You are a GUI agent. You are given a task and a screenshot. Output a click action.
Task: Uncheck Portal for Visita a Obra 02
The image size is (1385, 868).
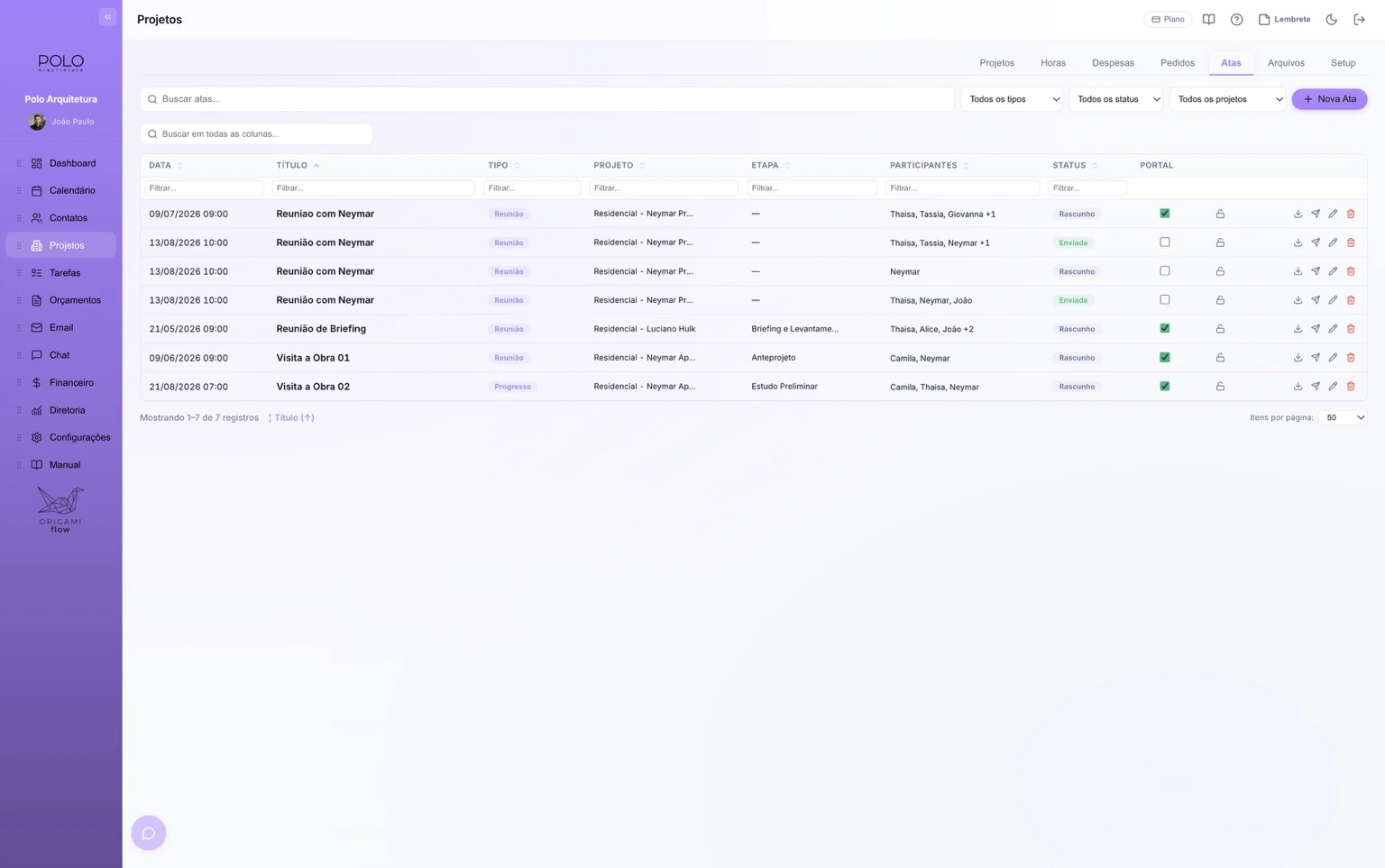[x=1165, y=387]
